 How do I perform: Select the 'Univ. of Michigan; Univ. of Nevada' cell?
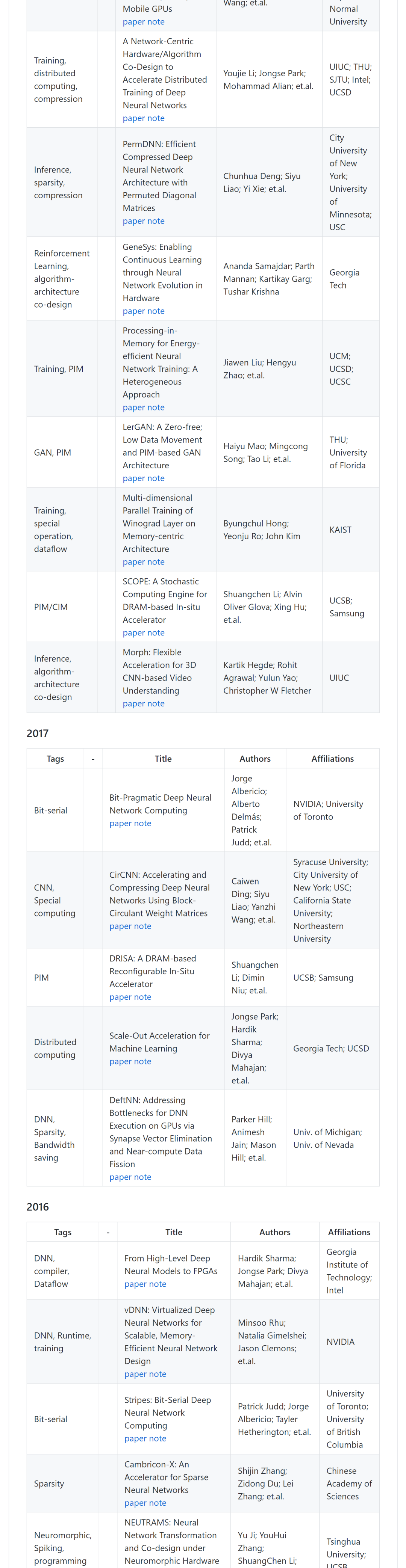332,1138
